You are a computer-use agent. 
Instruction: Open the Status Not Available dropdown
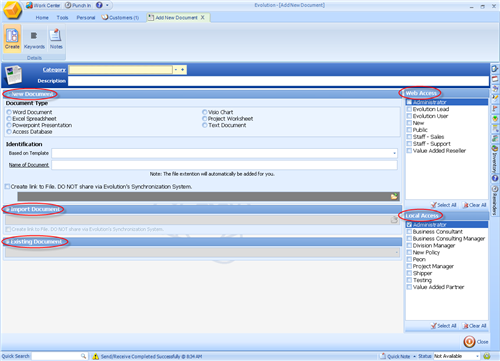coord(477,356)
